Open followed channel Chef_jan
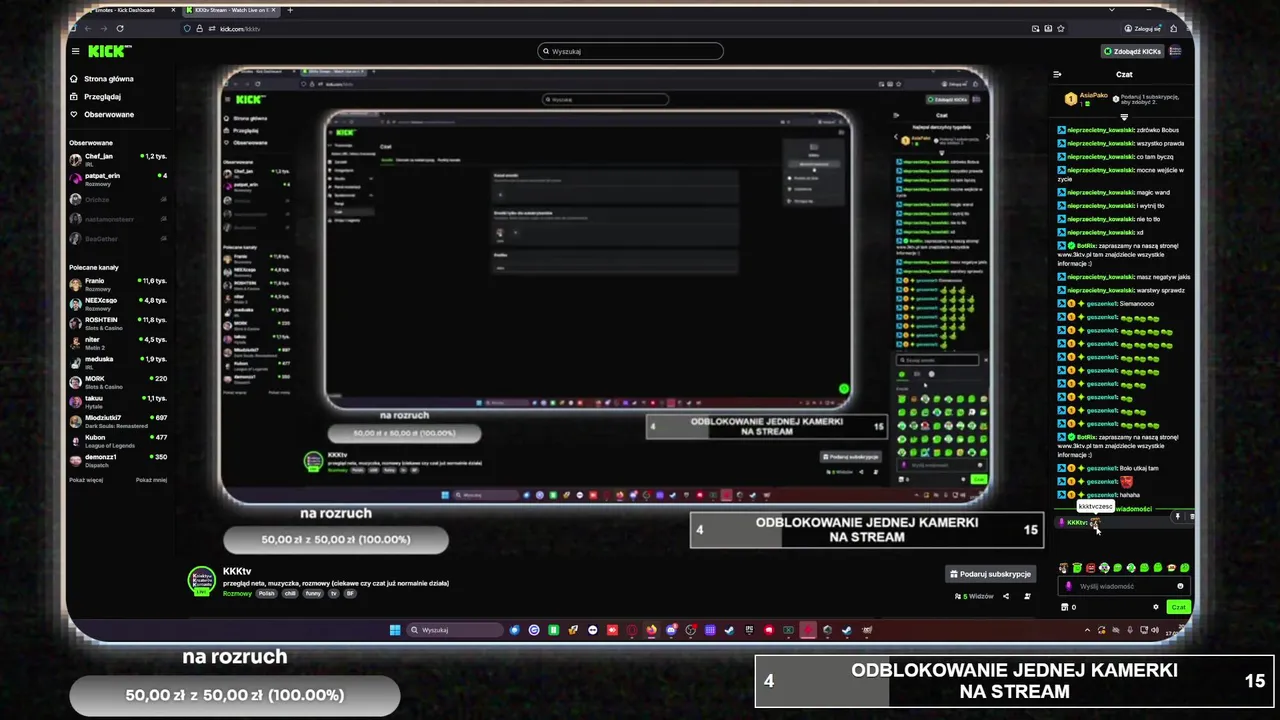The height and width of the screenshot is (720, 1280). pyautogui.click(x=118, y=159)
